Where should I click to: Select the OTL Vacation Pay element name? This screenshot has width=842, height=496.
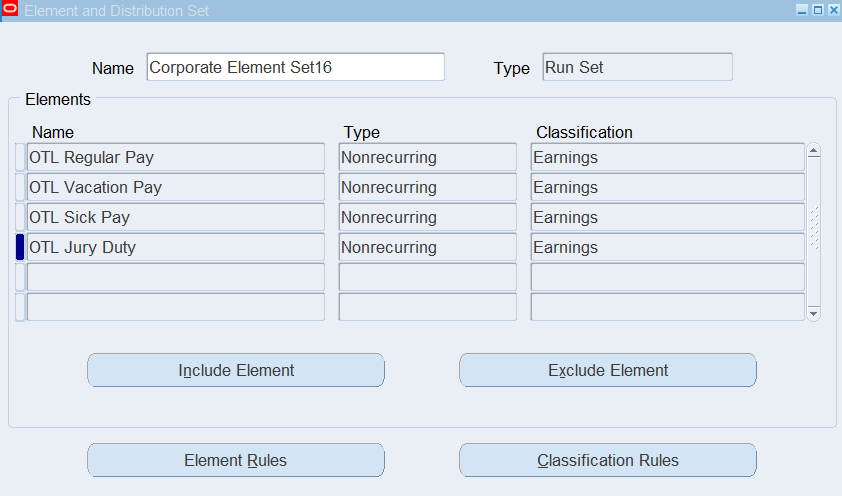coord(175,187)
